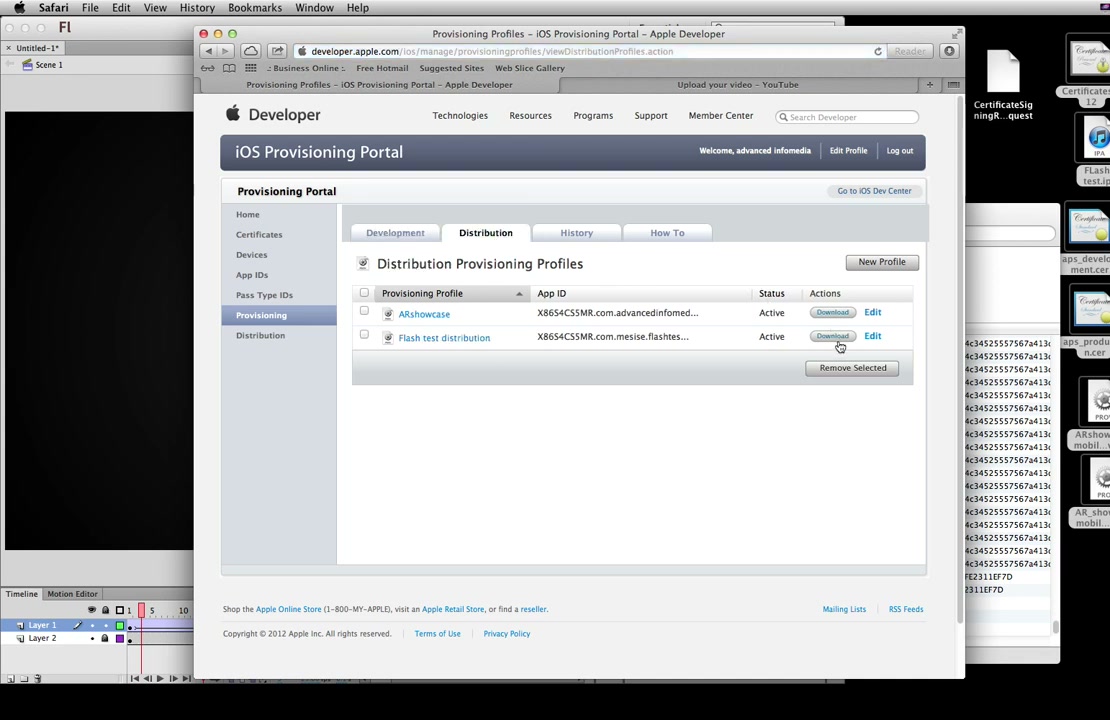
Task: Toggle Layer 1 visibility dot
Action: click(92, 625)
